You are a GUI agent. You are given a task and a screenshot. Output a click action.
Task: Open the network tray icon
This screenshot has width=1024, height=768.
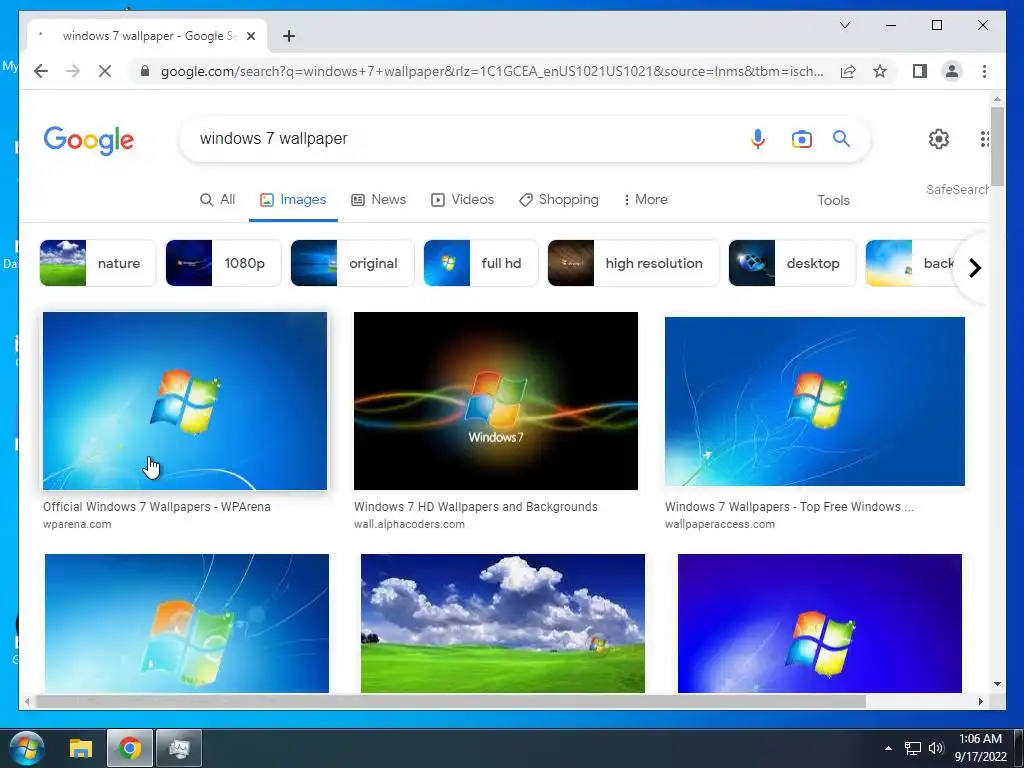point(912,748)
